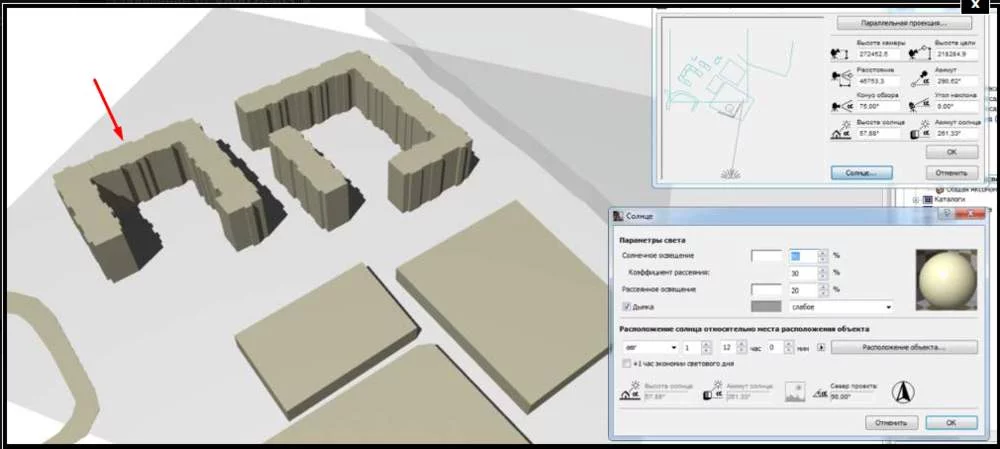Toggle the Дымка (haze) checkbox
Image resolution: width=1000 pixels, height=449 pixels.
point(626,307)
